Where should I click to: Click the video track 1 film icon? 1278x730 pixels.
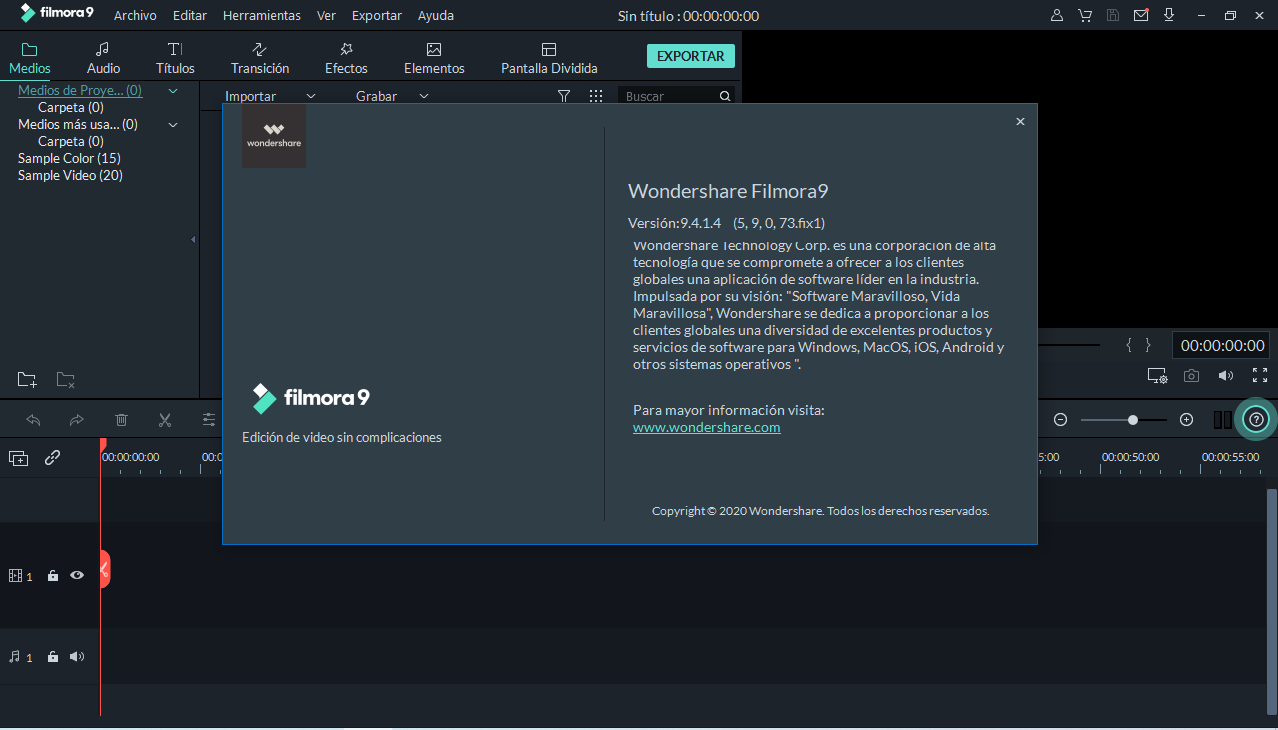coord(15,576)
